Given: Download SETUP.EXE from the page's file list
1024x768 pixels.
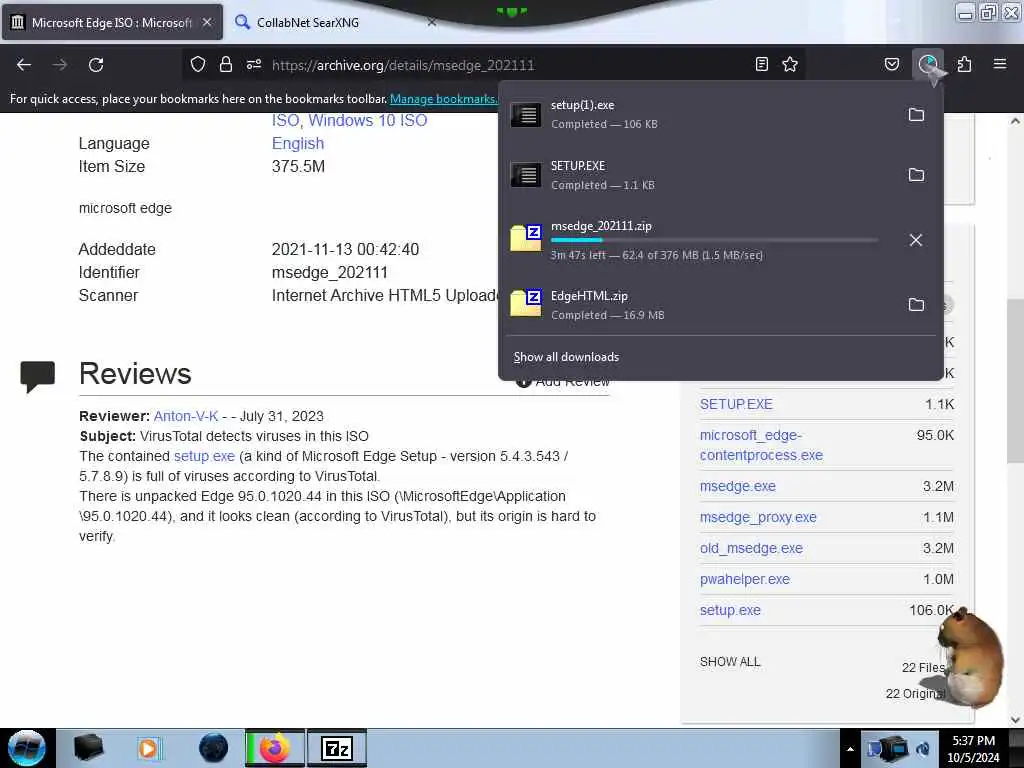Looking at the screenshot, I should [736, 404].
